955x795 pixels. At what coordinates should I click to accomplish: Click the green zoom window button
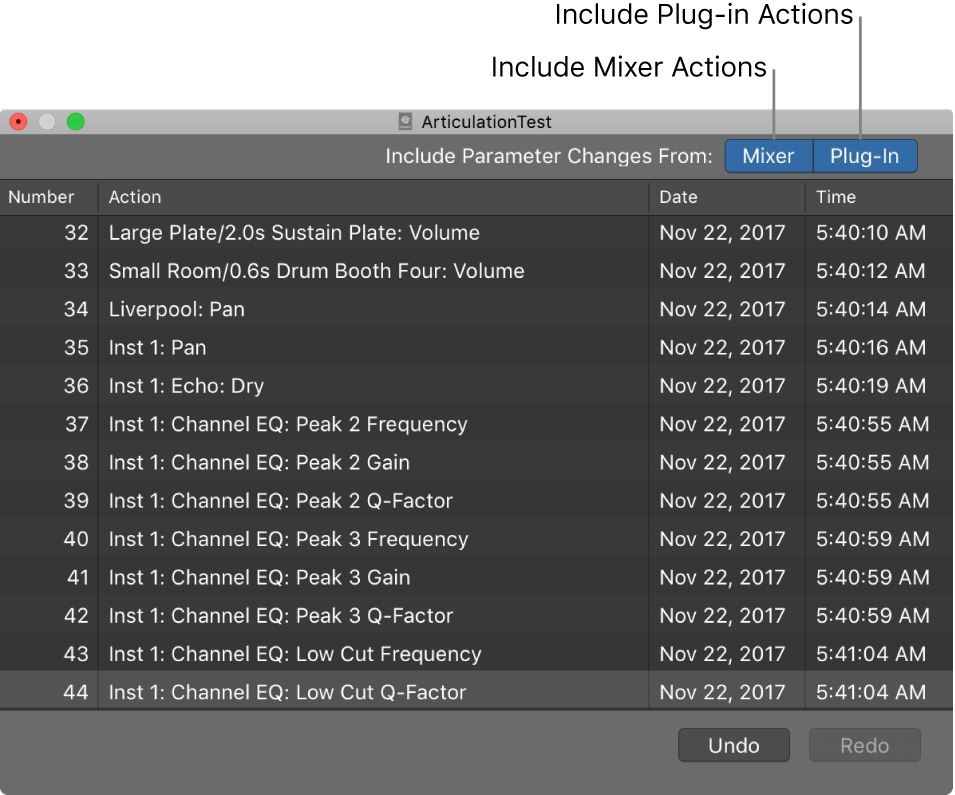76,122
